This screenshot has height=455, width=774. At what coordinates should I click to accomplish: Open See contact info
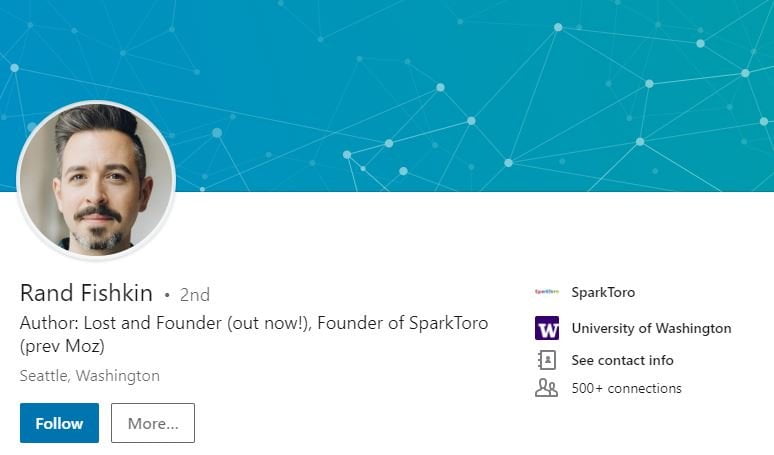pyautogui.click(x=622, y=360)
